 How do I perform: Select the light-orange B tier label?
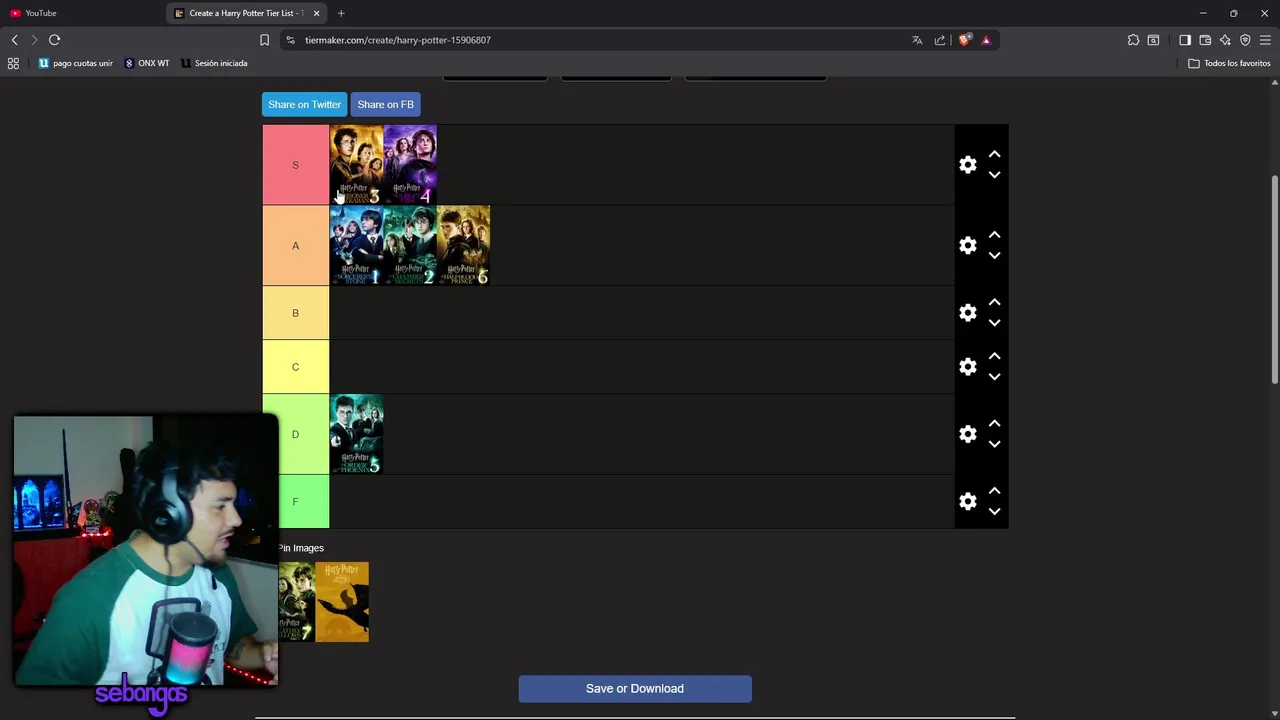click(x=295, y=313)
